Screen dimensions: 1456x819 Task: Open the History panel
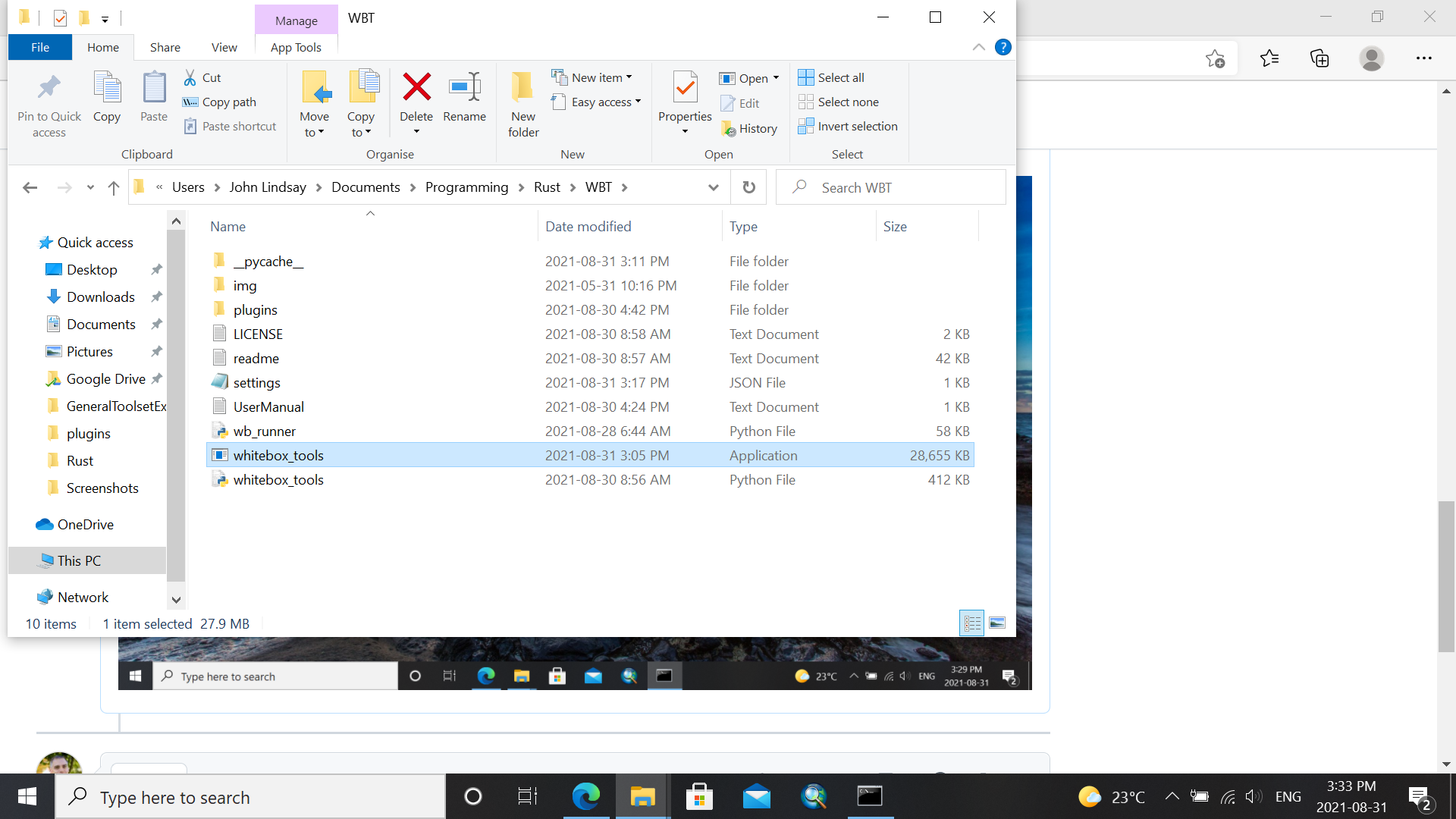[x=749, y=128]
